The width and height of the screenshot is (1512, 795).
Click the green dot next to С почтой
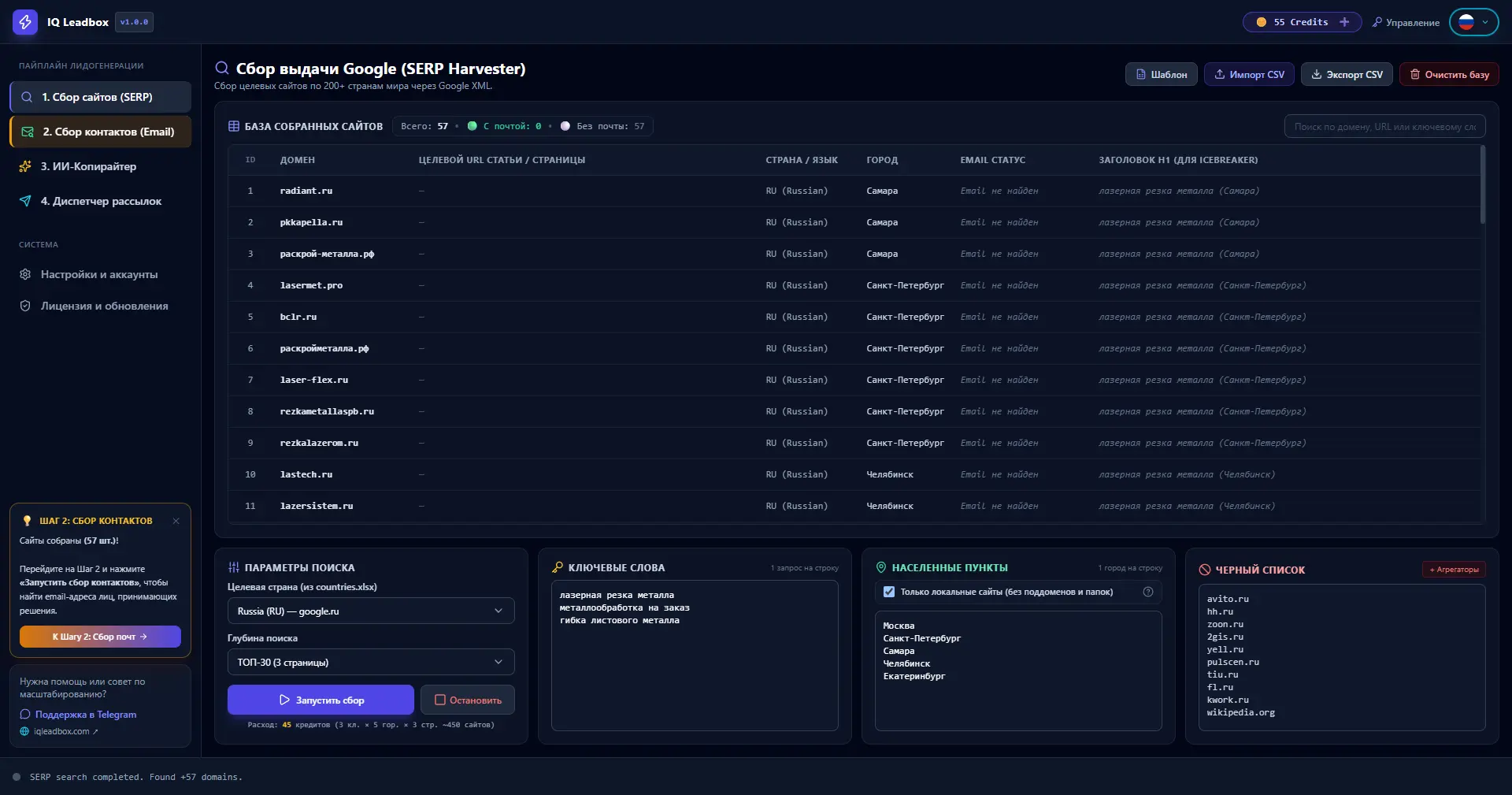(x=472, y=126)
